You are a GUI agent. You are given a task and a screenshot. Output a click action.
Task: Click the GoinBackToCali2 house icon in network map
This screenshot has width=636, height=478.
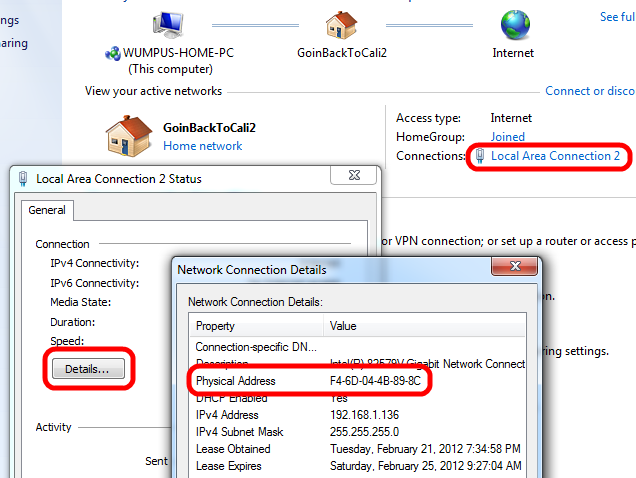point(341,25)
